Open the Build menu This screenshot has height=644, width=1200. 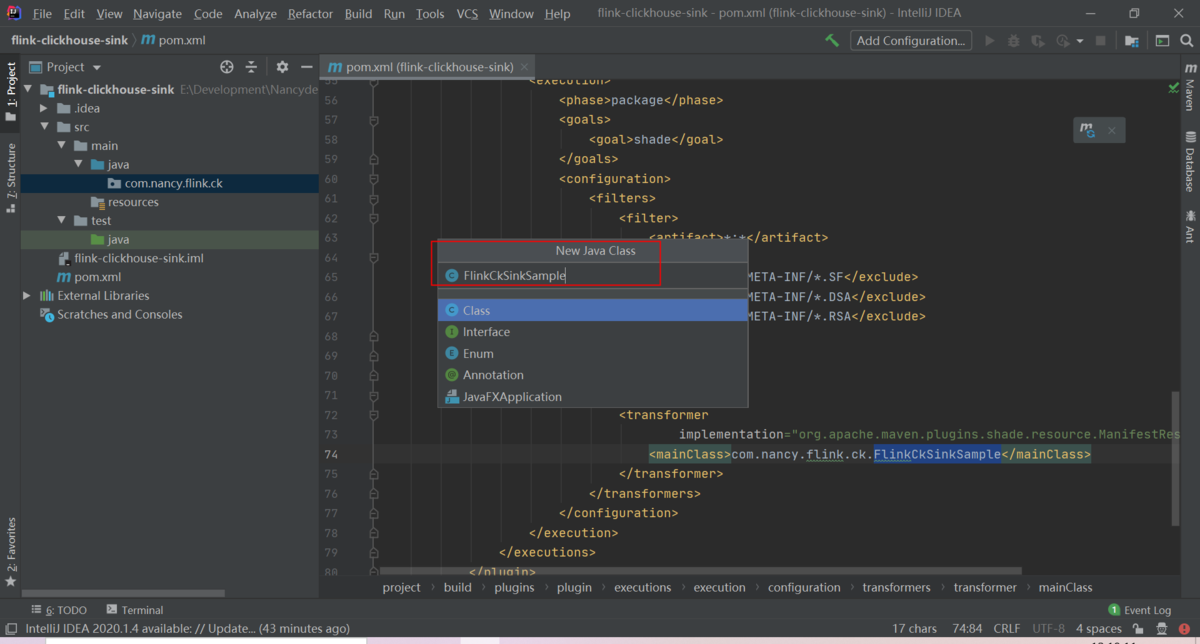[x=358, y=14]
